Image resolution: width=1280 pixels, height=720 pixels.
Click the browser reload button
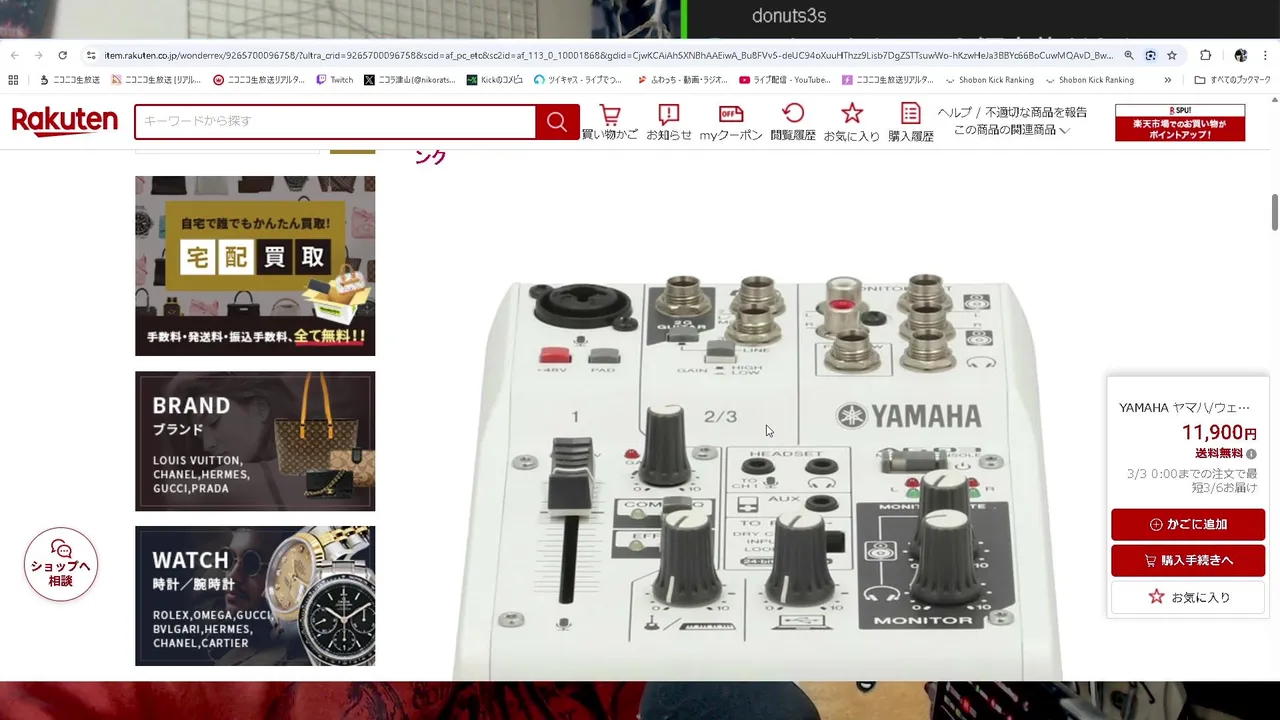(x=62, y=55)
